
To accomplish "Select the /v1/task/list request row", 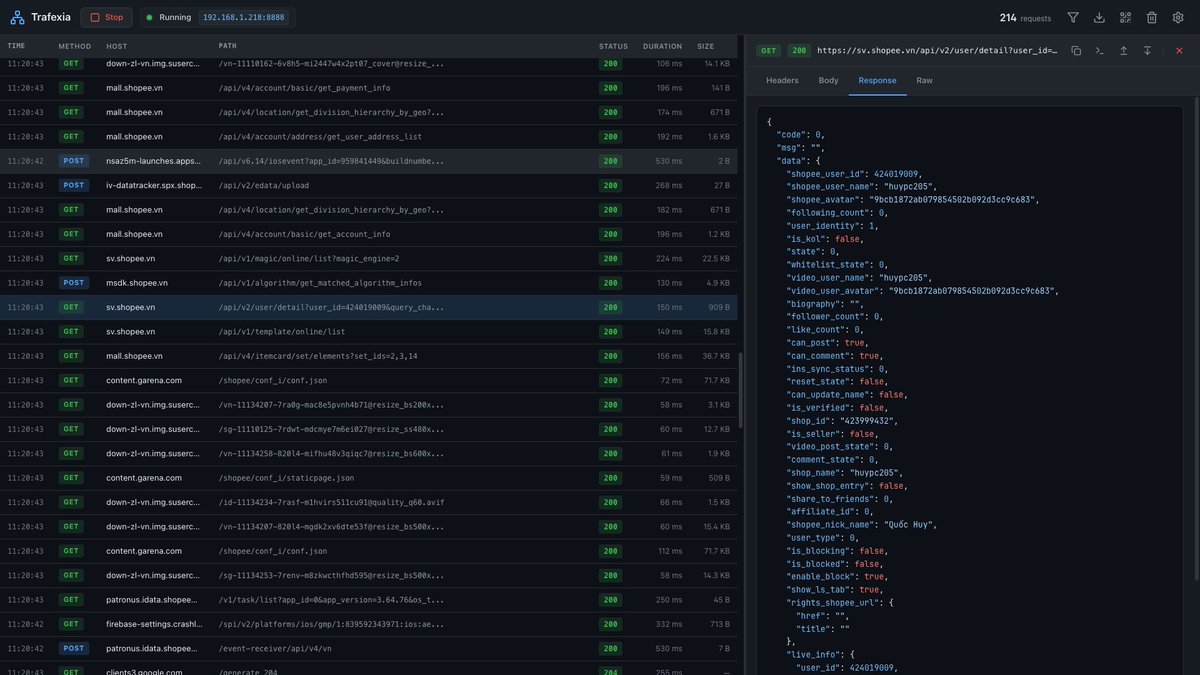I will (x=369, y=600).
